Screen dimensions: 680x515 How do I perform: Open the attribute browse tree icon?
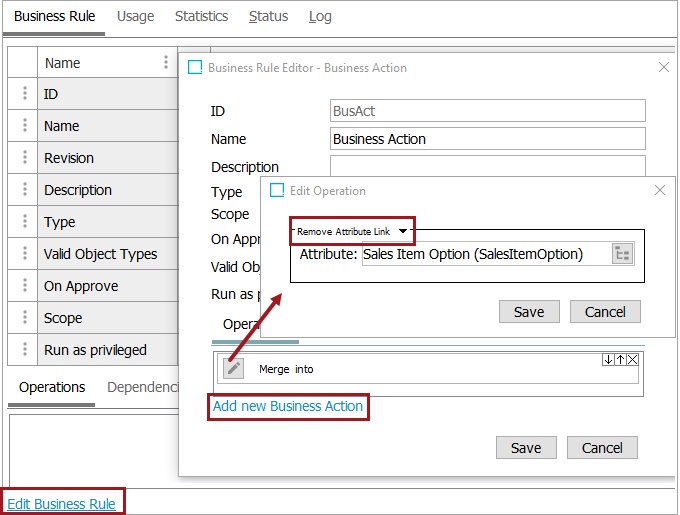coord(622,254)
